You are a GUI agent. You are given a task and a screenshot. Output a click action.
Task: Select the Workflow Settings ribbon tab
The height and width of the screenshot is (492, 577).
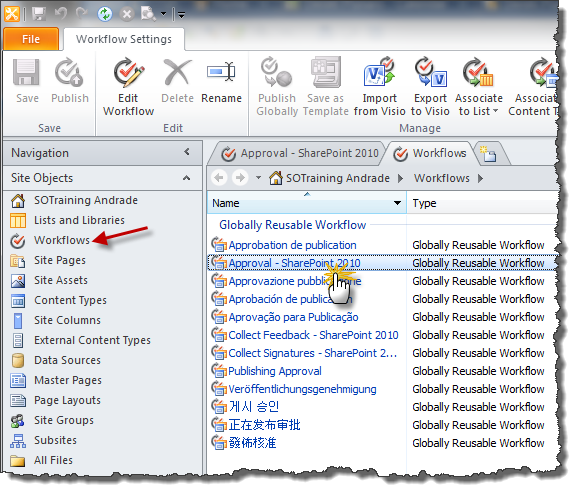pyautogui.click(x=124, y=39)
